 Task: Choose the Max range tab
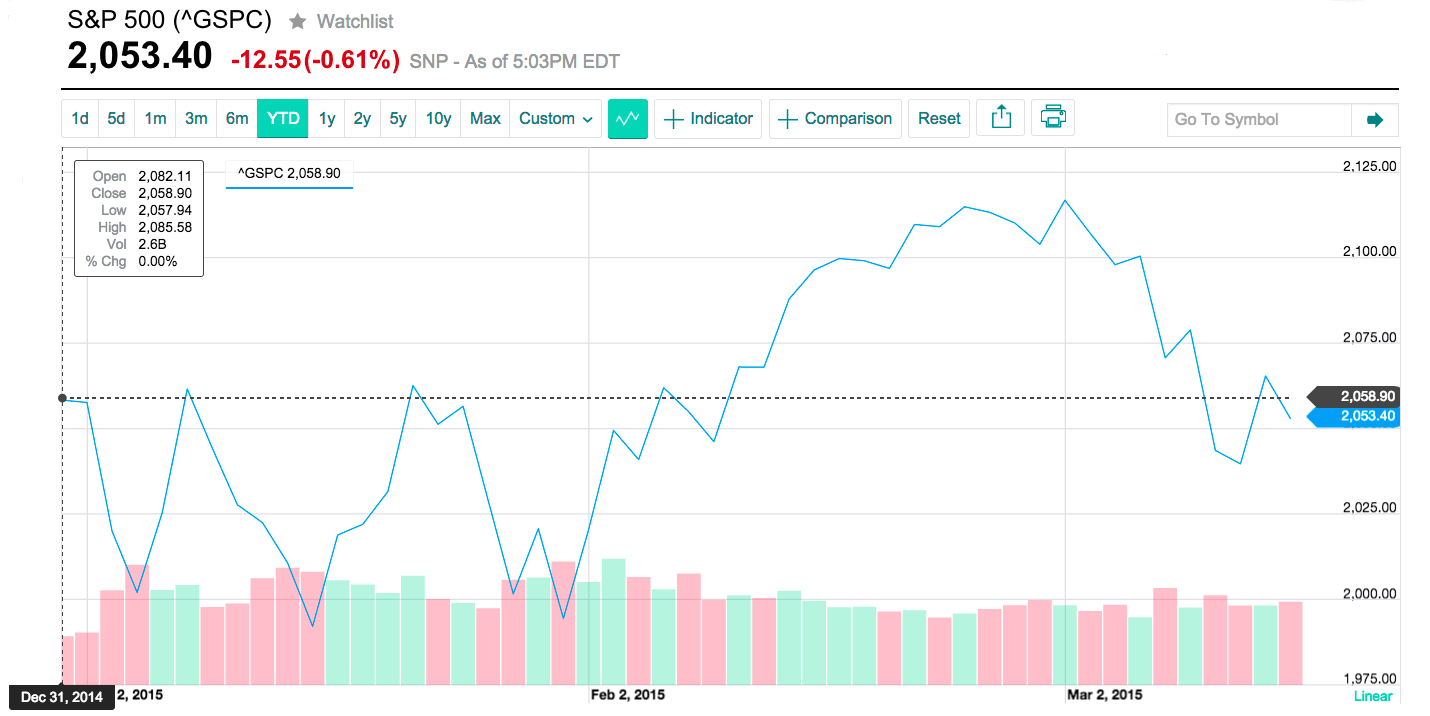pyautogui.click(x=485, y=118)
